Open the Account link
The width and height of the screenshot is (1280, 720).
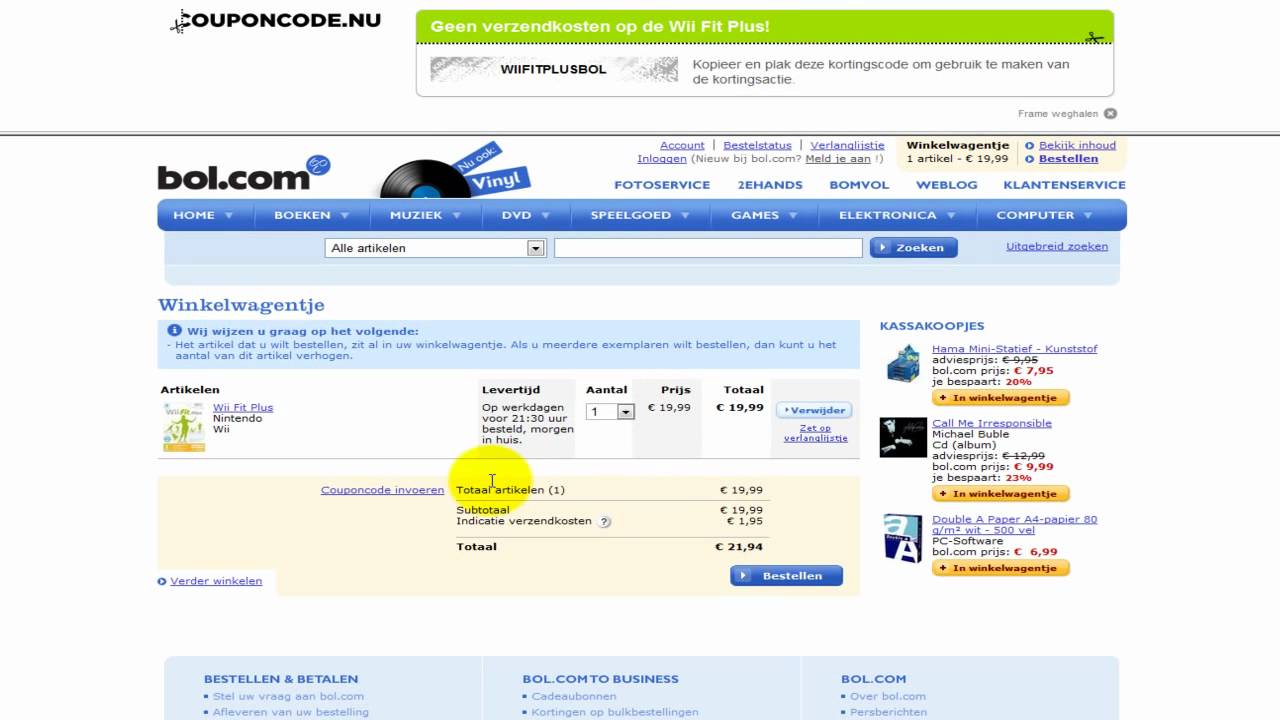682,146
